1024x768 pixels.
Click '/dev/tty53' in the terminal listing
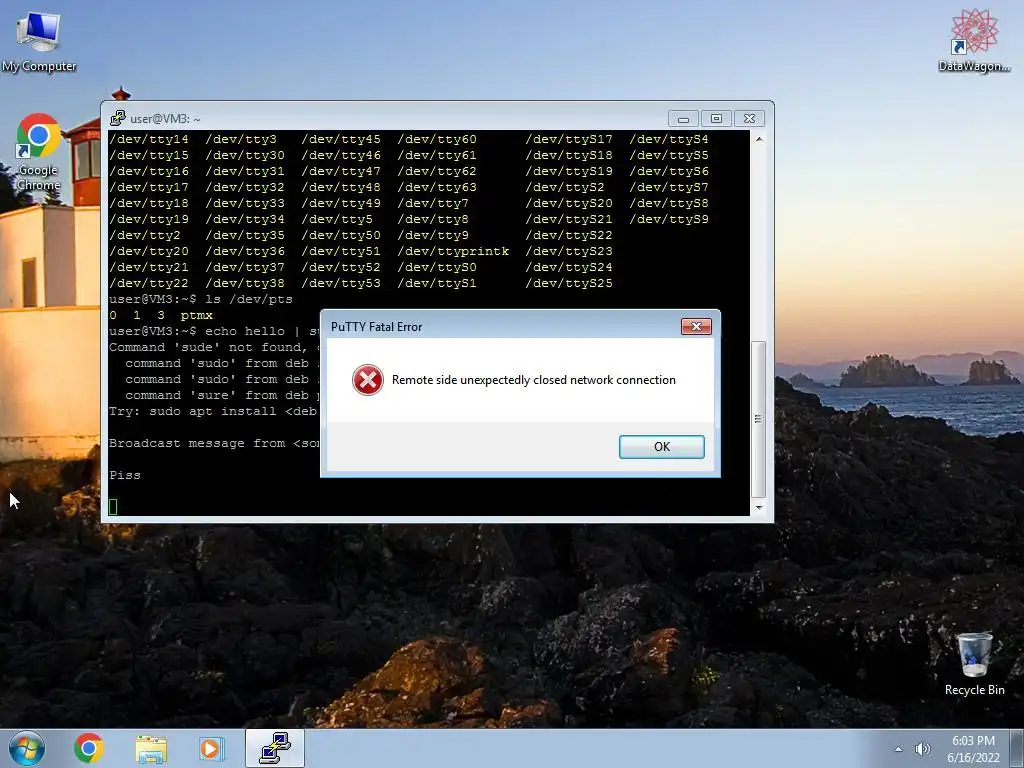(341, 283)
